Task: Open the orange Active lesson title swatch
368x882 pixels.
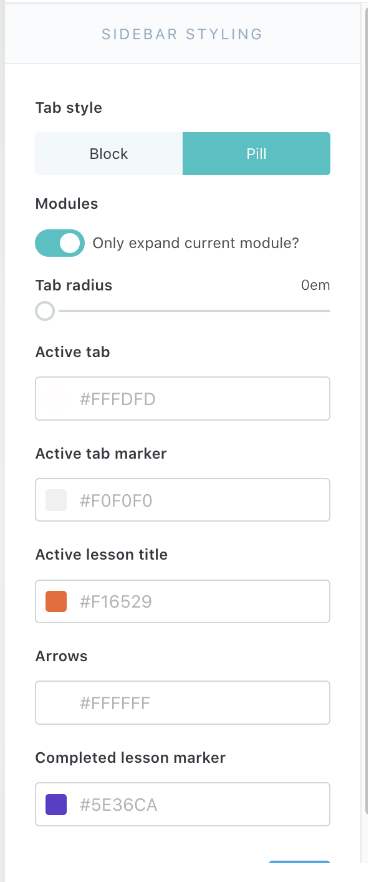Action: pos(56,601)
